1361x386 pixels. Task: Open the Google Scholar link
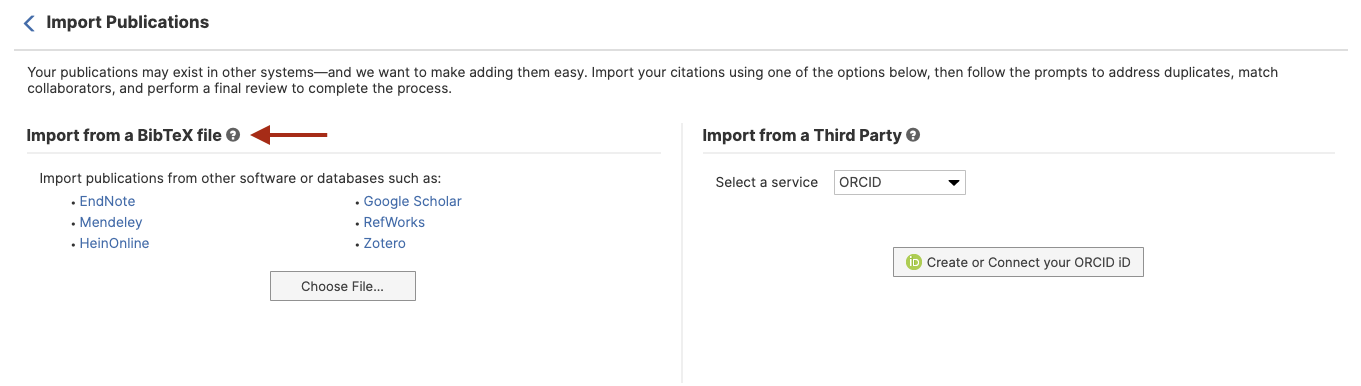point(412,201)
